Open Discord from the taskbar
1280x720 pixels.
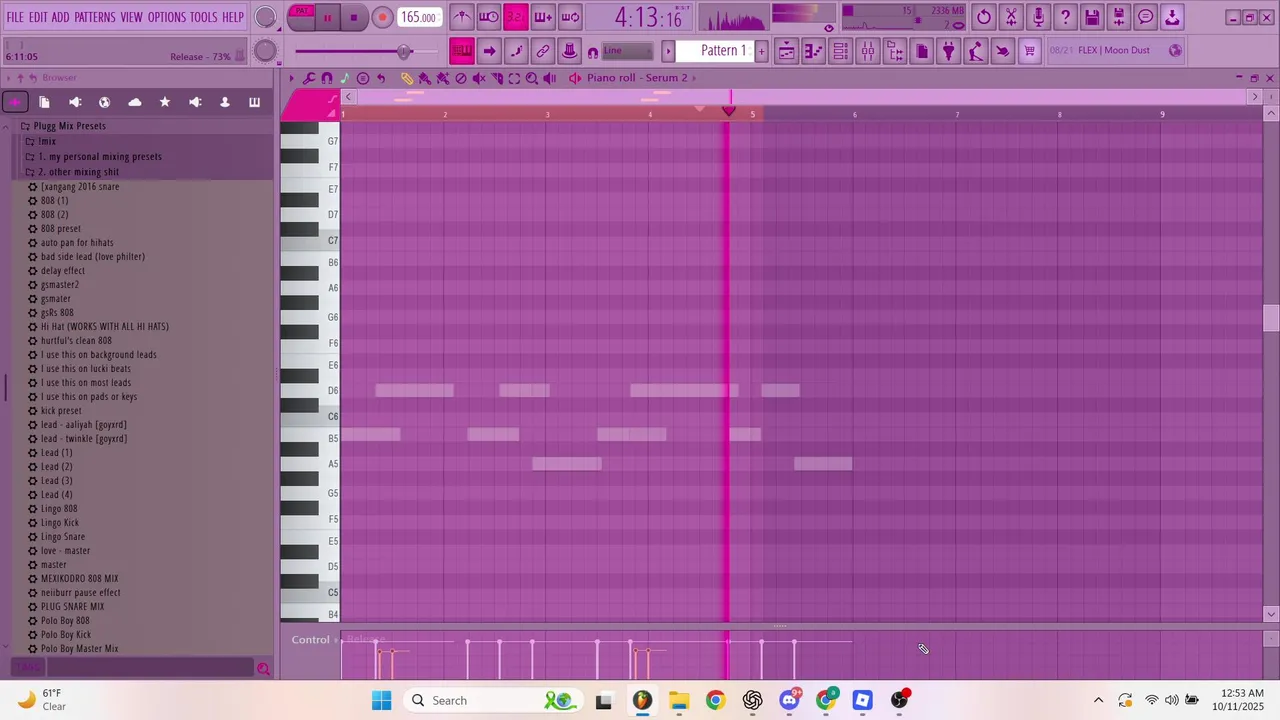coord(789,700)
